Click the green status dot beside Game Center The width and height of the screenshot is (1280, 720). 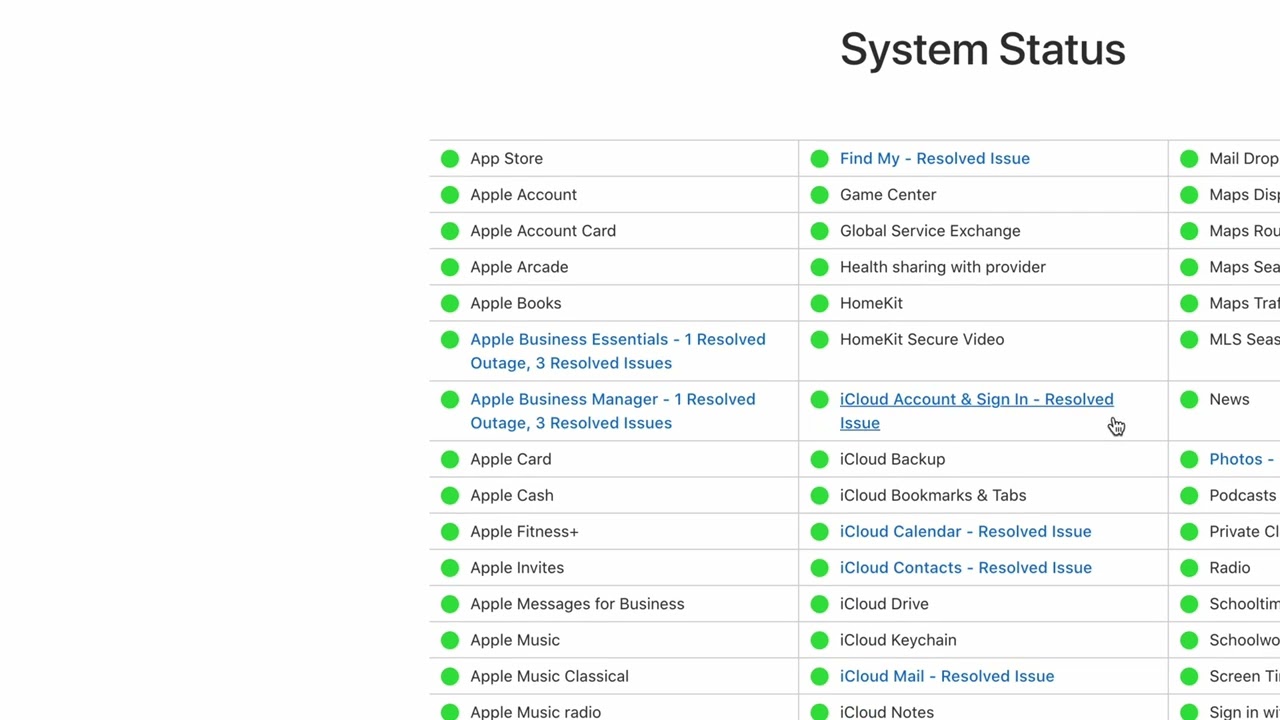click(x=820, y=195)
